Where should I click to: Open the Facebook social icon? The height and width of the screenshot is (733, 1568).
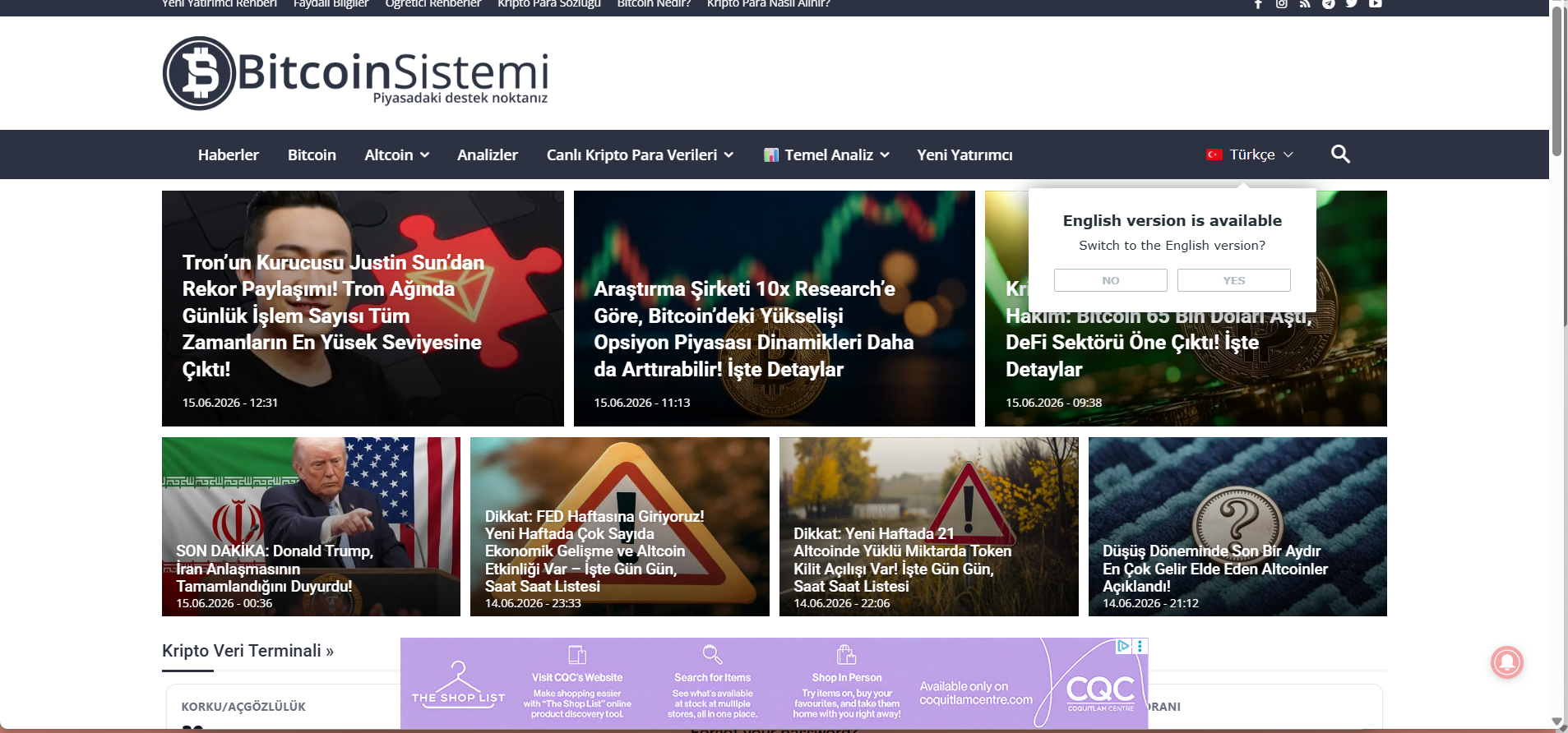(x=1258, y=4)
